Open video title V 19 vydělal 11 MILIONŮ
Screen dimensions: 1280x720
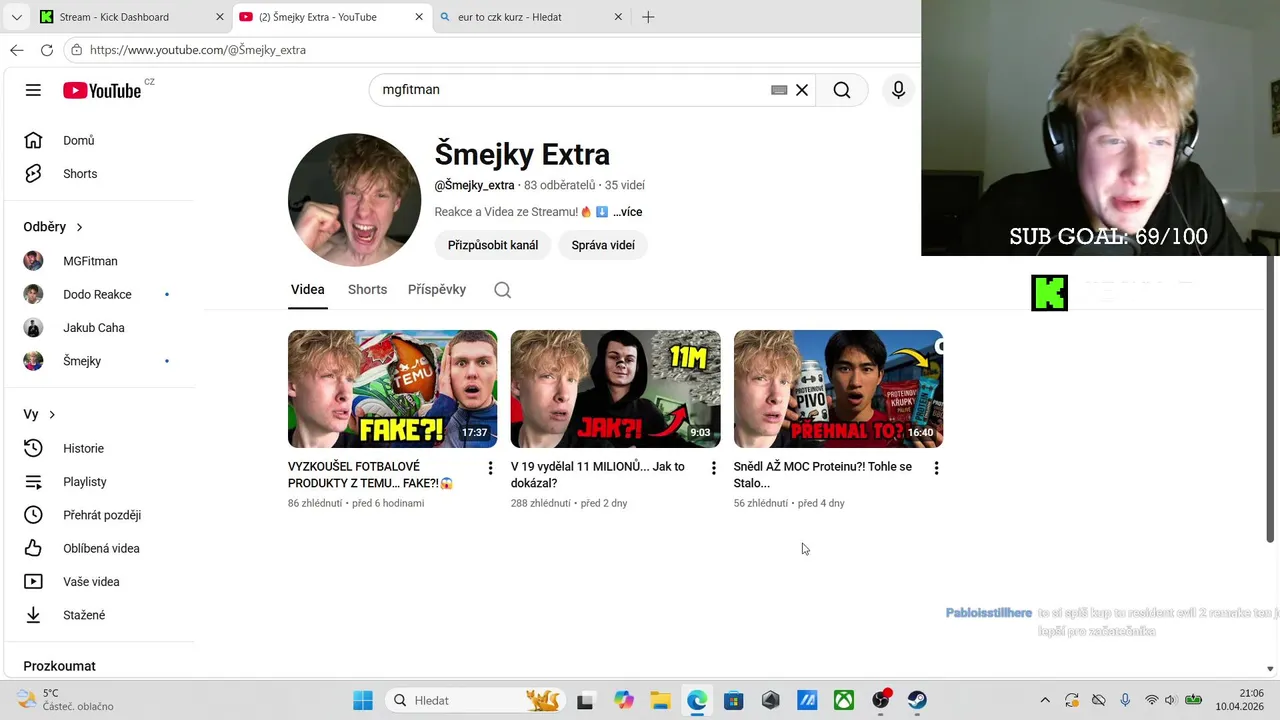(x=598, y=475)
